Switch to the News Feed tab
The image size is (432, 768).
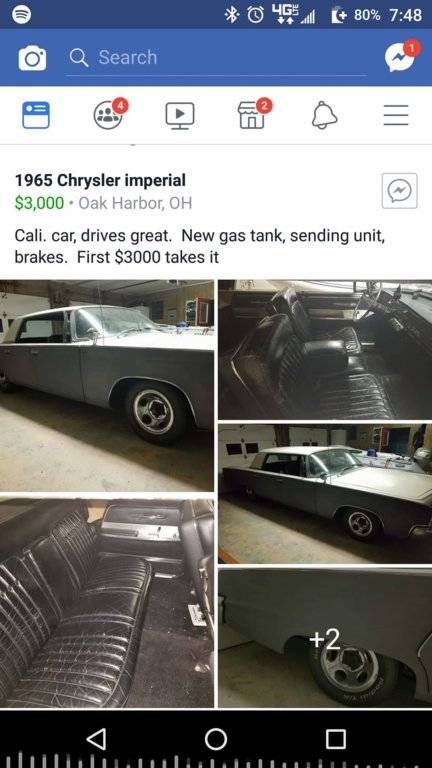[36, 115]
